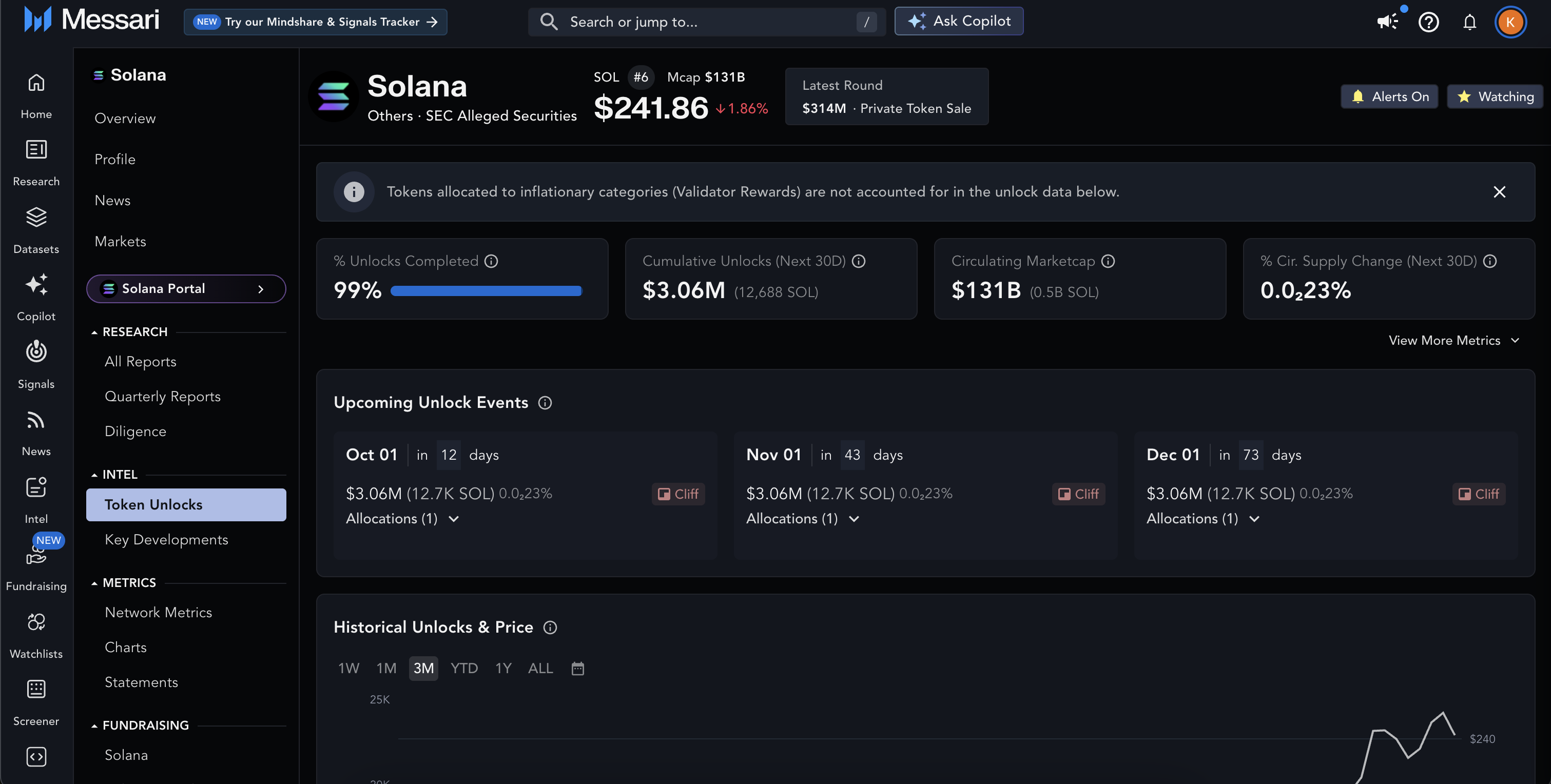Open Latest Round Private Token Sale card
This screenshot has width=1551, height=784.
(887, 96)
